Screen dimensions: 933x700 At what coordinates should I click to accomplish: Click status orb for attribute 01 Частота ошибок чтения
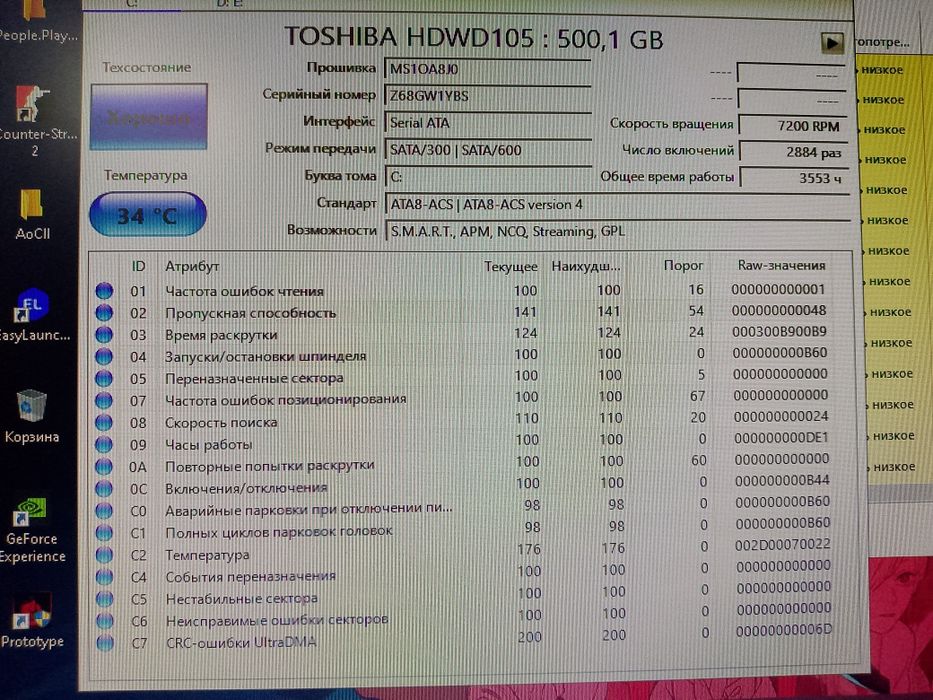(104, 290)
